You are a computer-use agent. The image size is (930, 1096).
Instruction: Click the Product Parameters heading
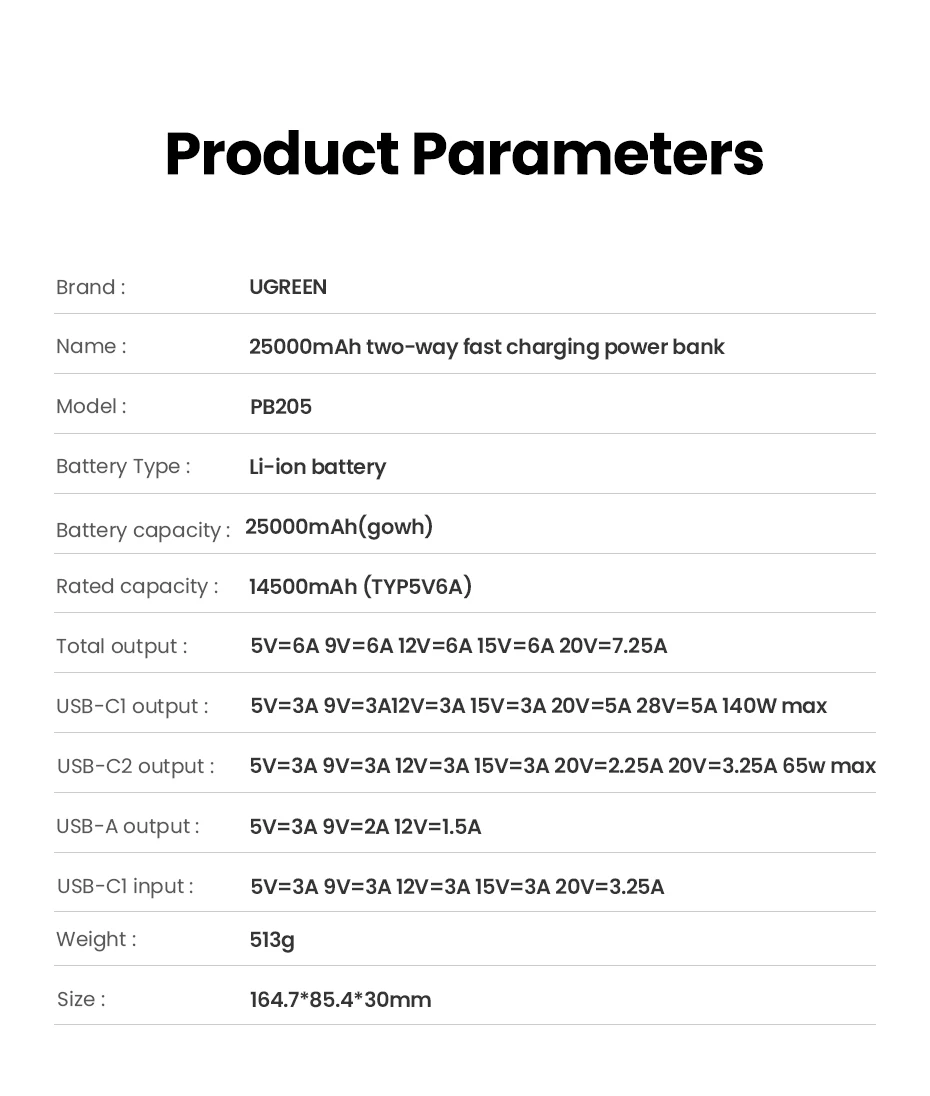(464, 154)
